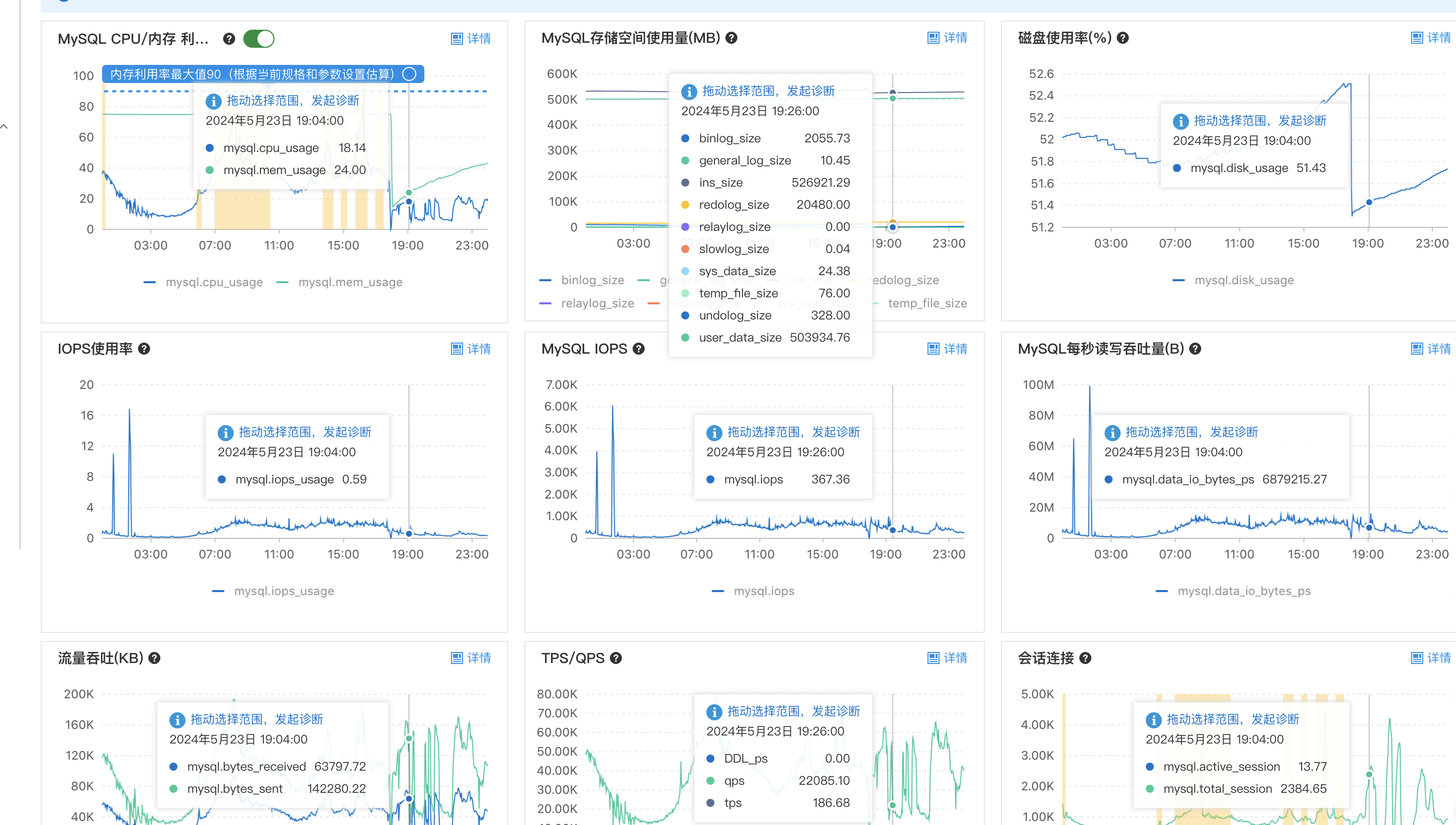The height and width of the screenshot is (825, 1456).
Task: Click help icon next to 磁盘使用率(%)
Action: (1123, 38)
